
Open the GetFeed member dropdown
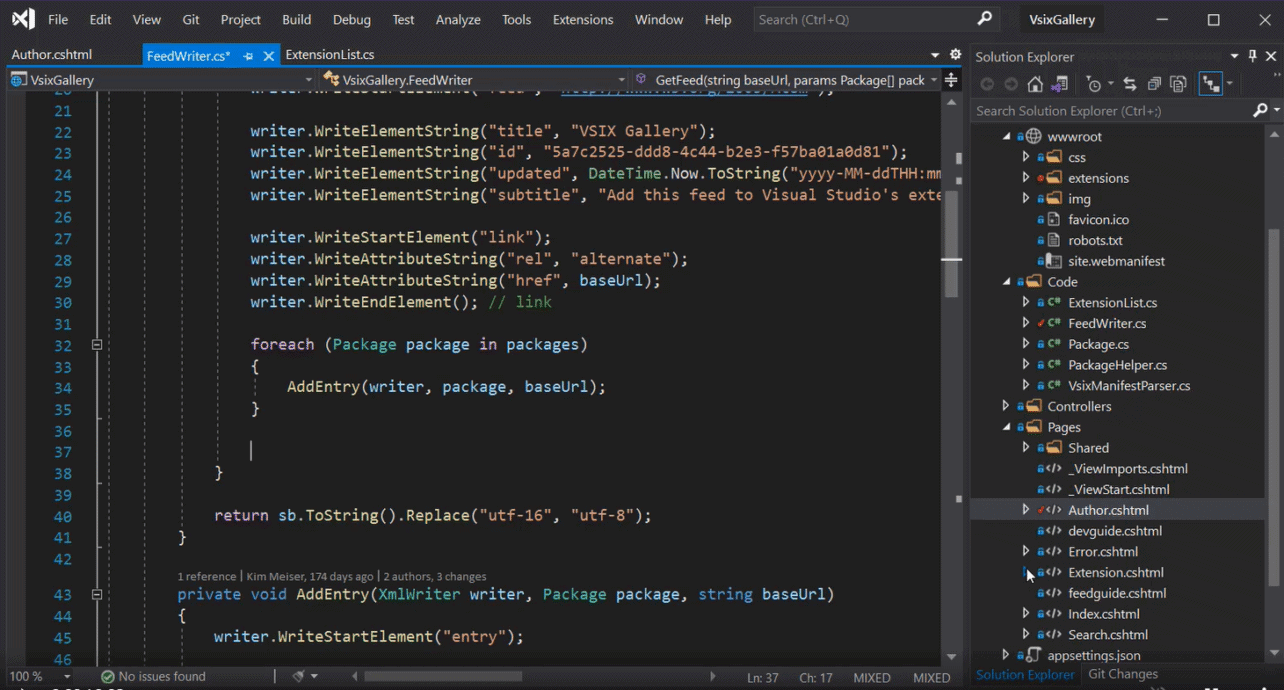[x=934, y=80]
